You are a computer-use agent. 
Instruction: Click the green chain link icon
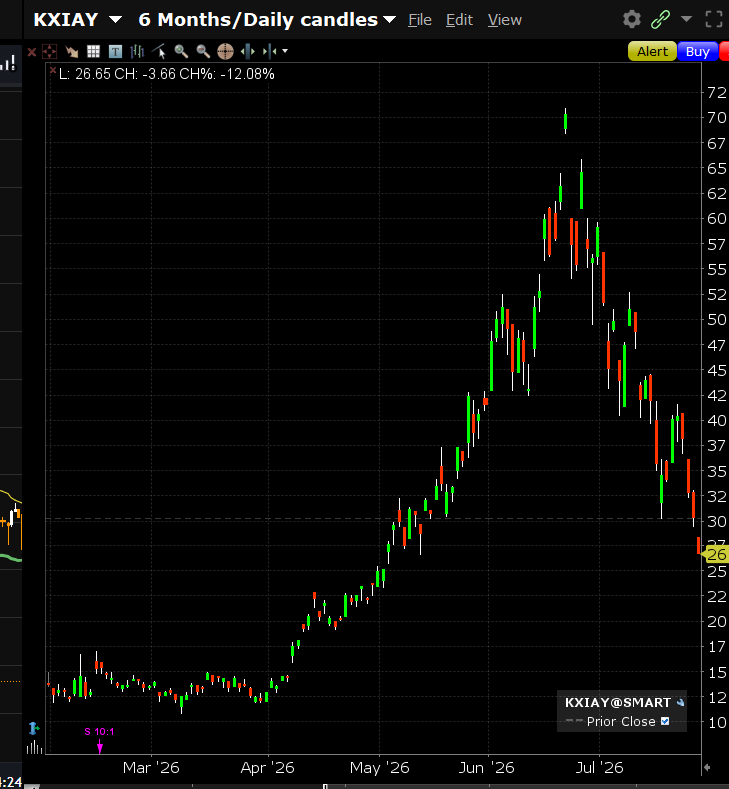[660, 20]
